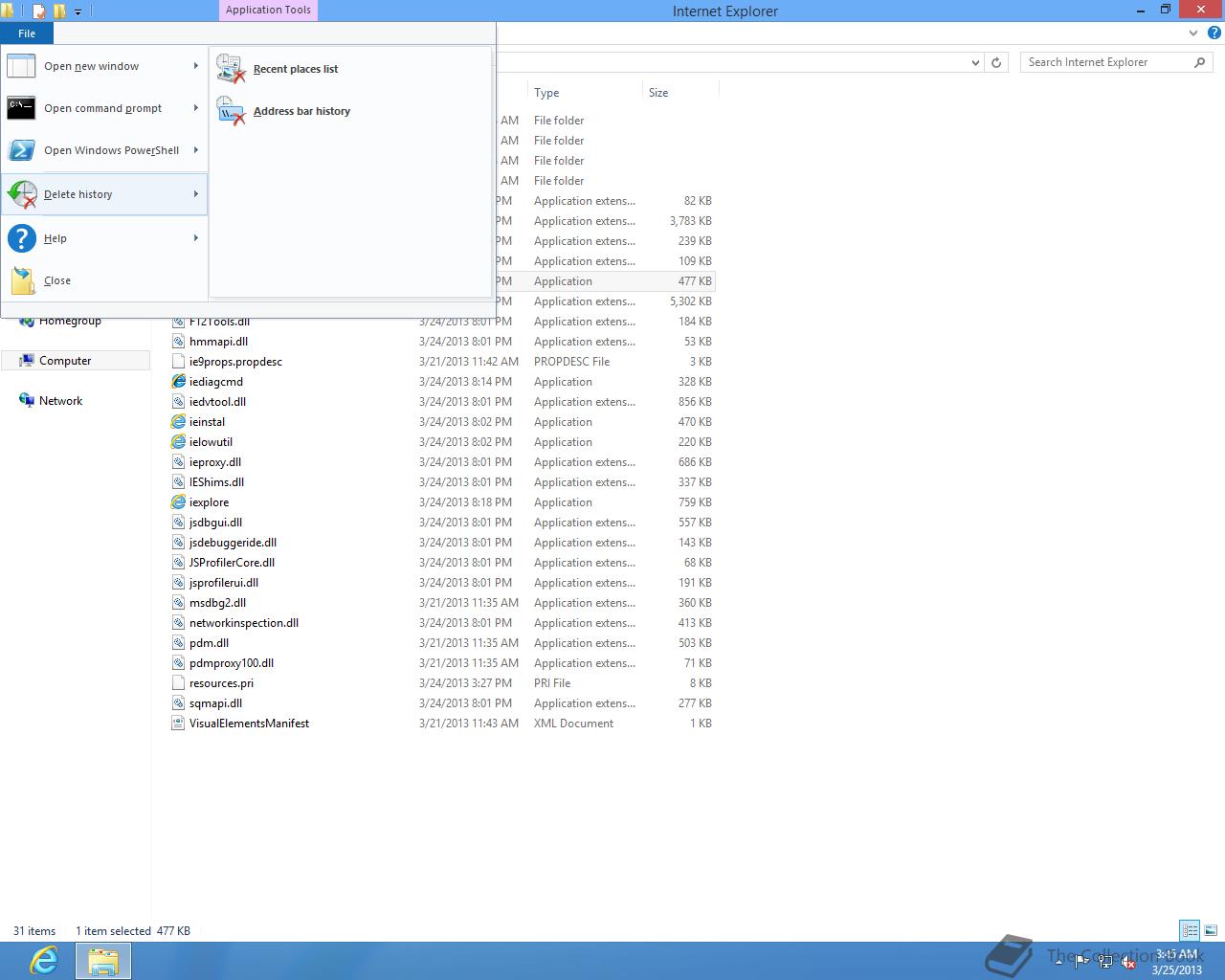Click the Delete history icon

click(21, 194)
